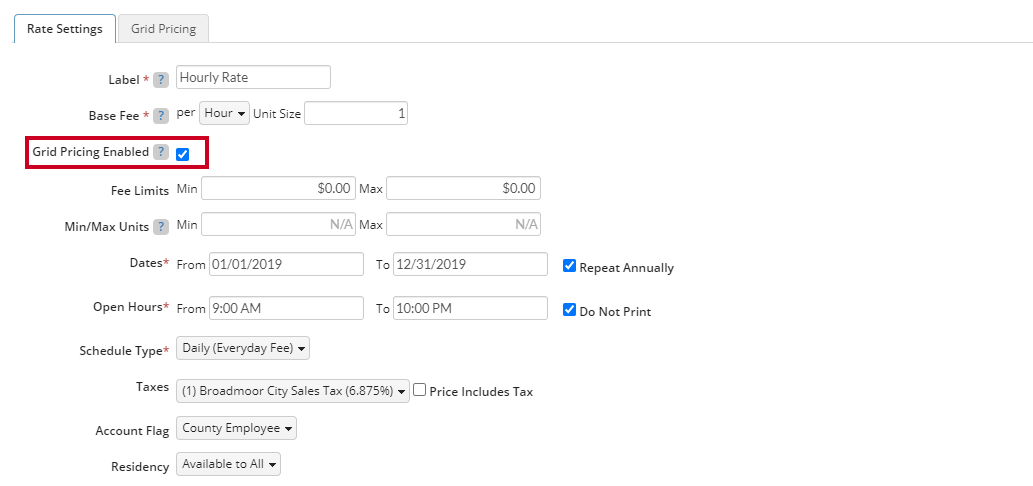The image size is (1033, 486).
Task: Click the Open Hours From 9:00 AM field
Action: [286, 308]
